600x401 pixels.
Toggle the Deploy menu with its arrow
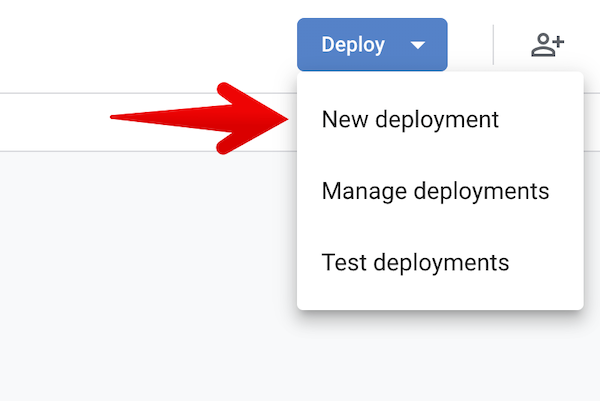pos(418,46)
